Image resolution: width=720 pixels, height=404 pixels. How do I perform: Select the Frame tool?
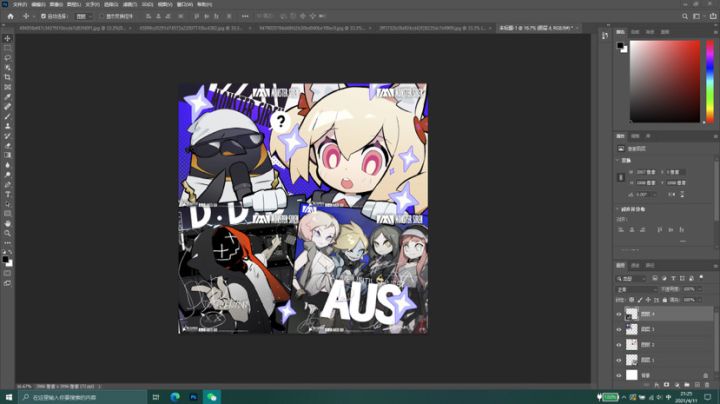coord(7,87)
